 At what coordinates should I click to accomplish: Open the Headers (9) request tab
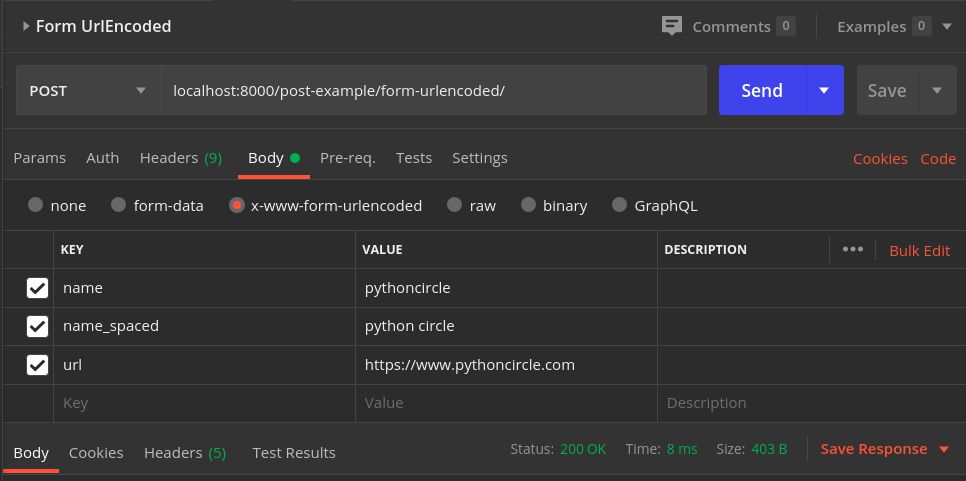pos(181,158)
